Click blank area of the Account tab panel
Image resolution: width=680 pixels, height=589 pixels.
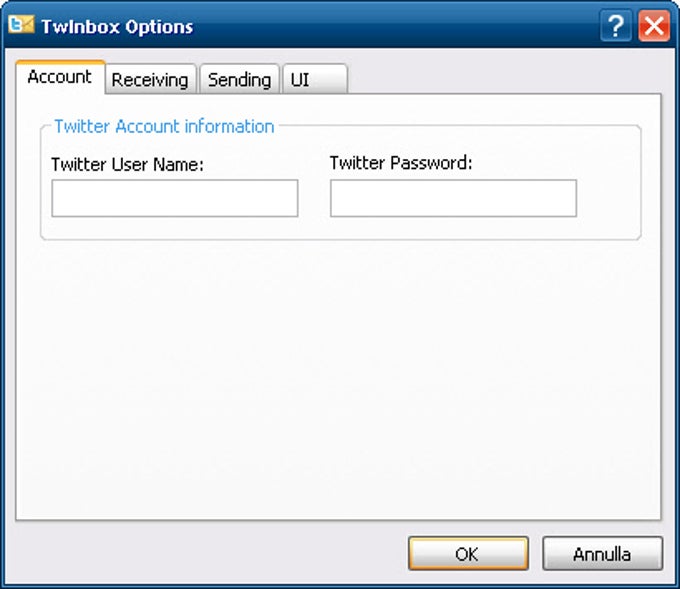[x=338, y=377]
